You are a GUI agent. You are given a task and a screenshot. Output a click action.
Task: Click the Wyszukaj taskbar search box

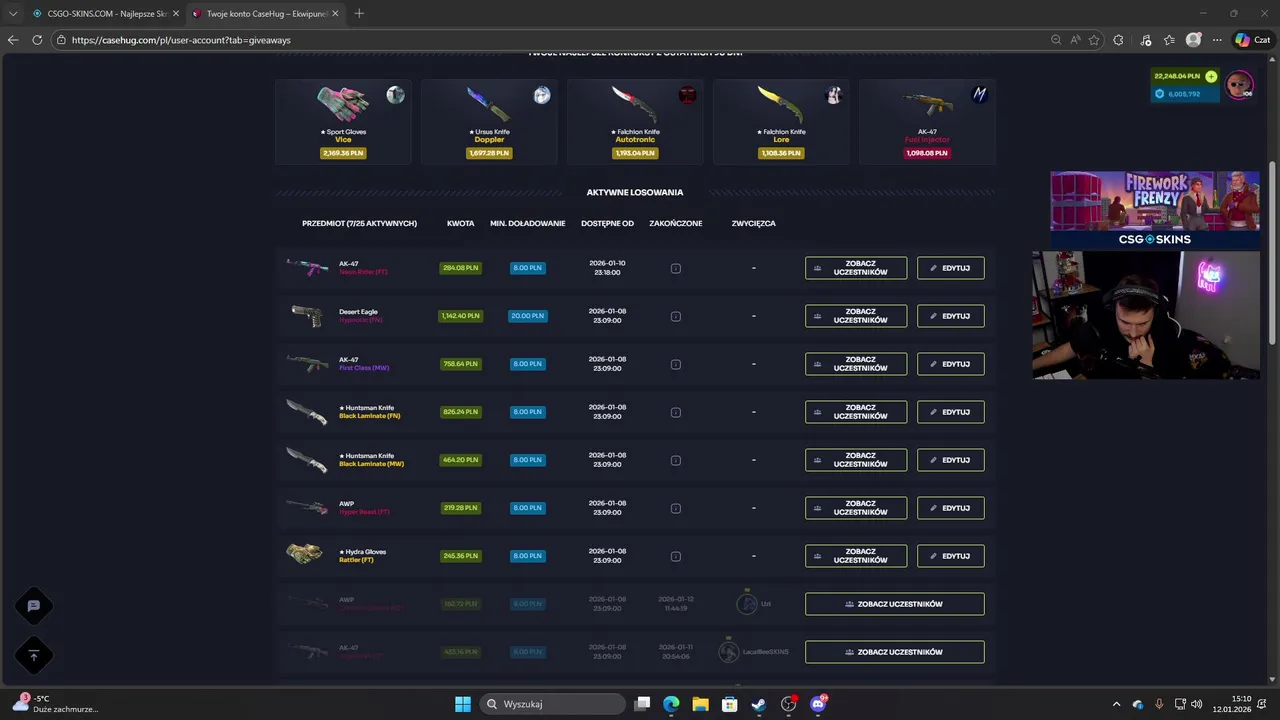[x=552, y=704]
